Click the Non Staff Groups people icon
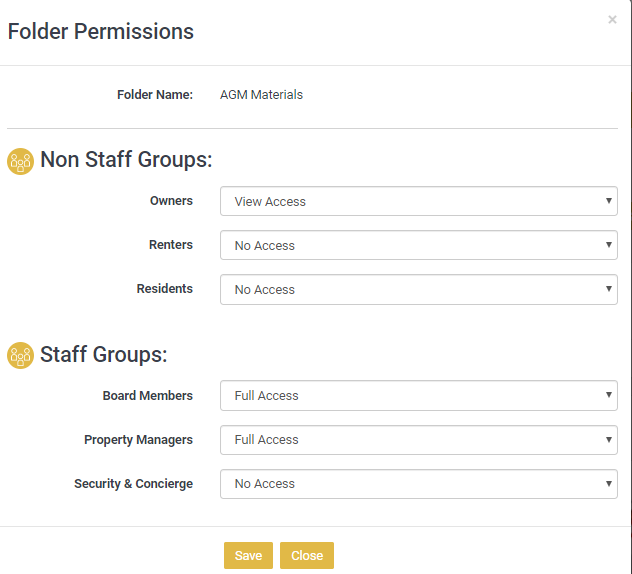The image size is (632, 574). pos(20,161)
